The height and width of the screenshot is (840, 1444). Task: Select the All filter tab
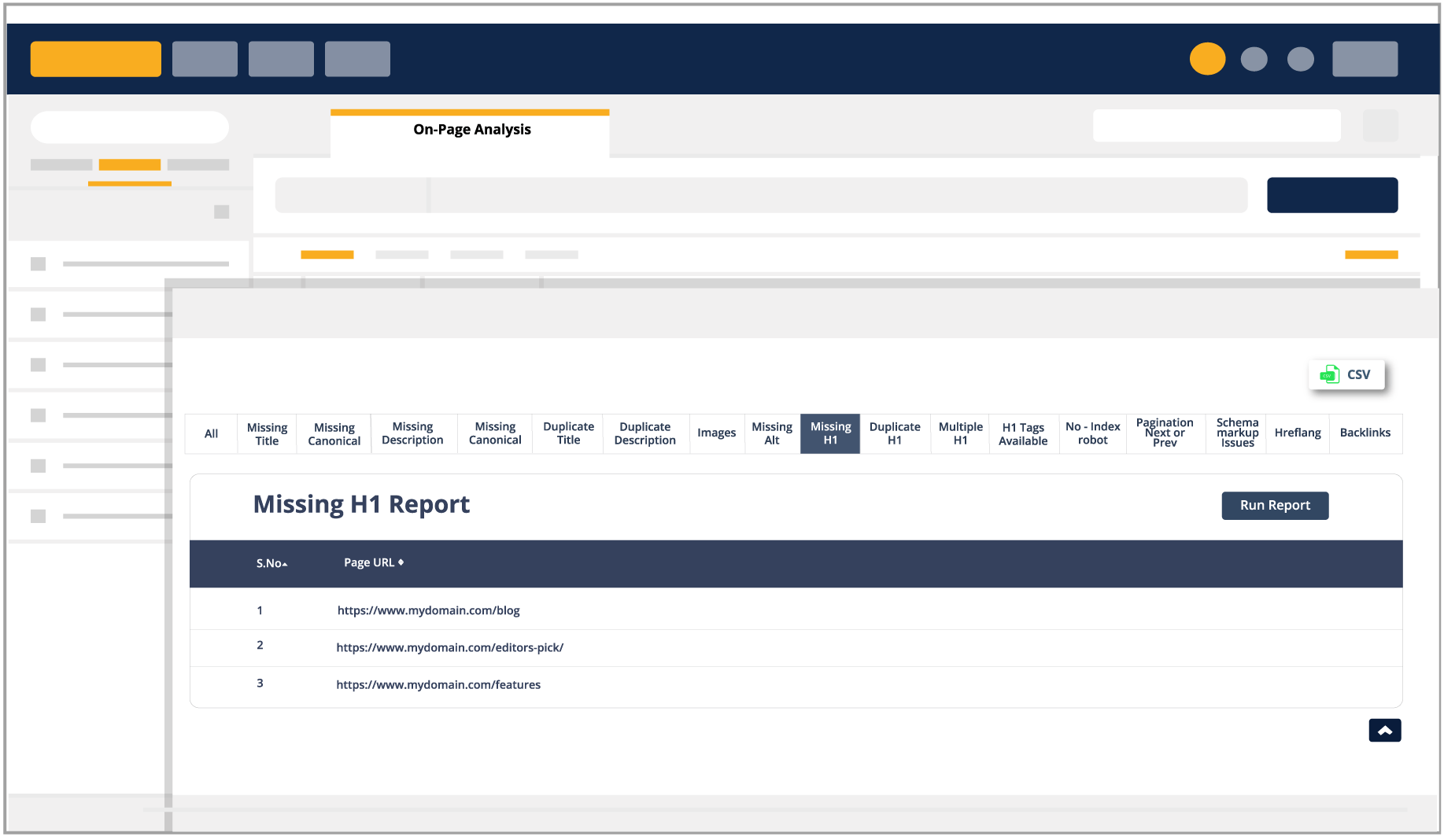(x=211, y=433)
